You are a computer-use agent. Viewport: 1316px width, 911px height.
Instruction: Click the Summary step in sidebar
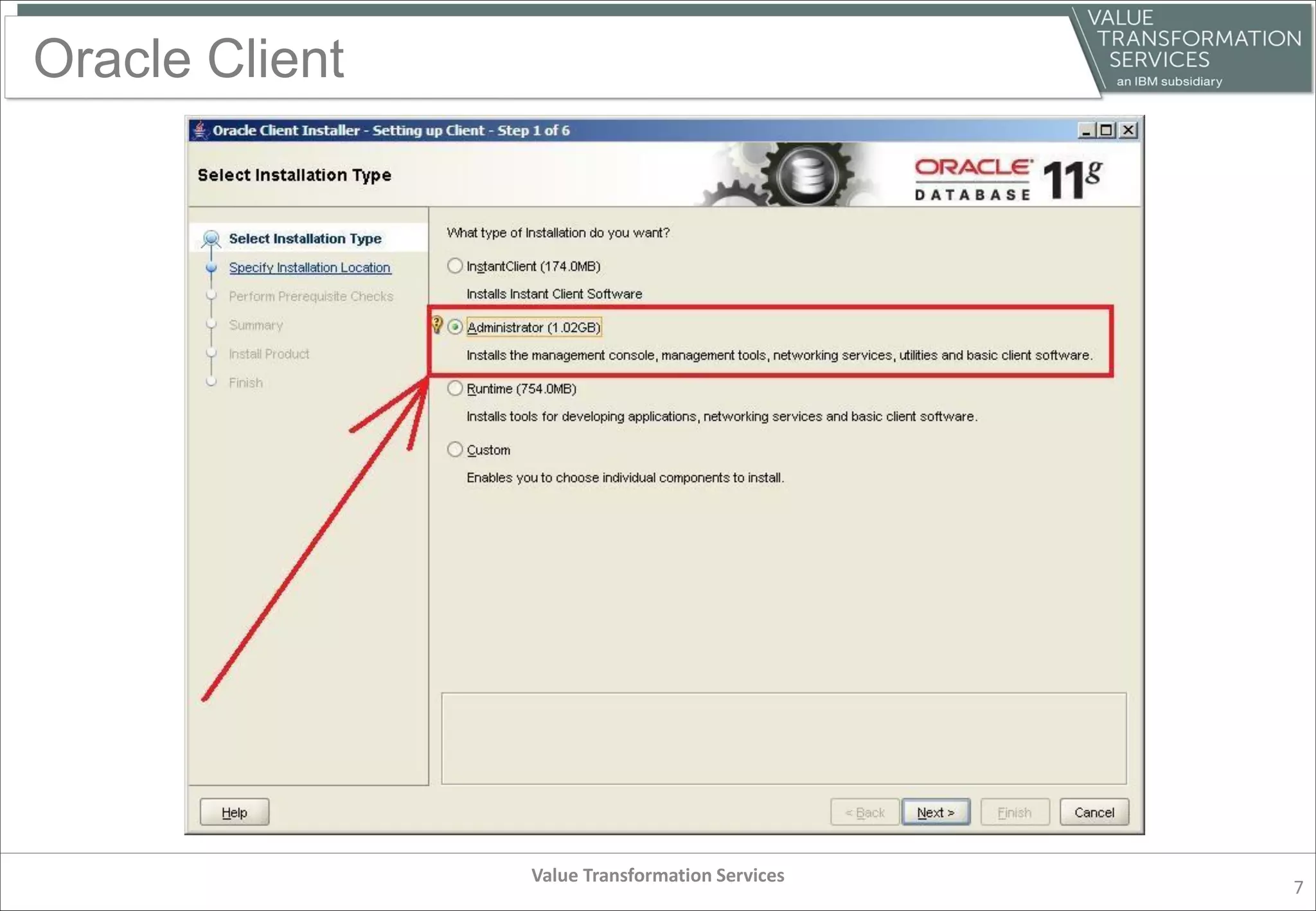(256, 325)
